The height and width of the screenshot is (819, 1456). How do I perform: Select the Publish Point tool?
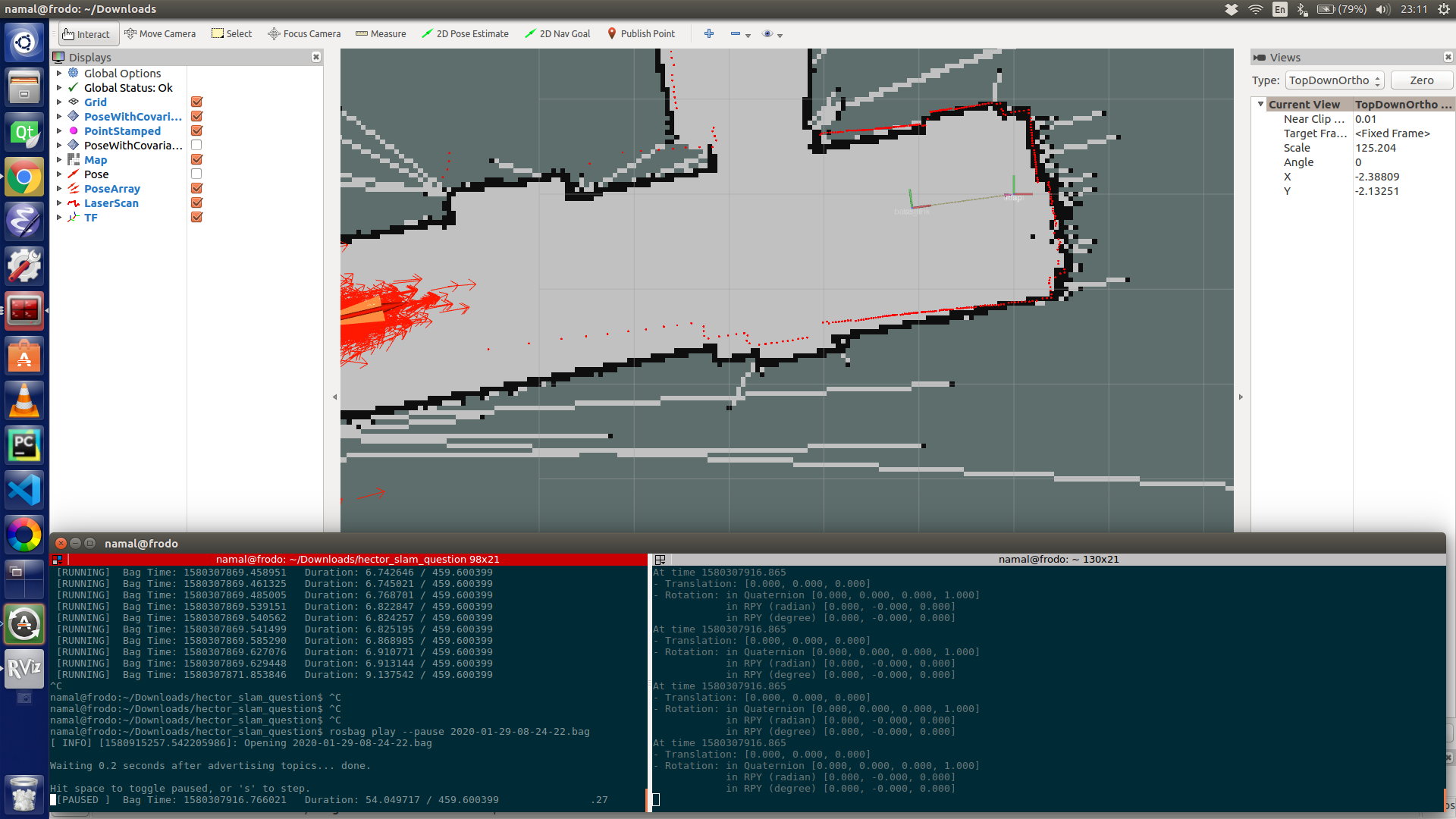click(x=641, y=34)
